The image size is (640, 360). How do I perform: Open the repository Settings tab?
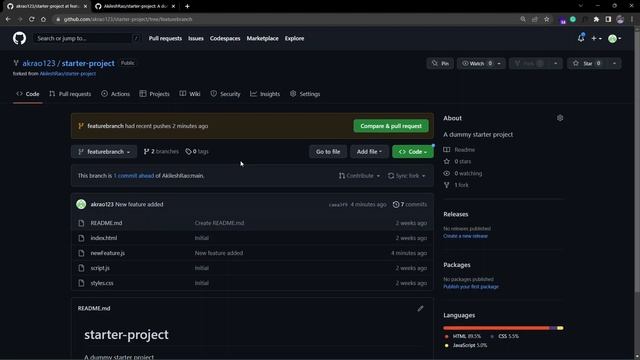305,94
